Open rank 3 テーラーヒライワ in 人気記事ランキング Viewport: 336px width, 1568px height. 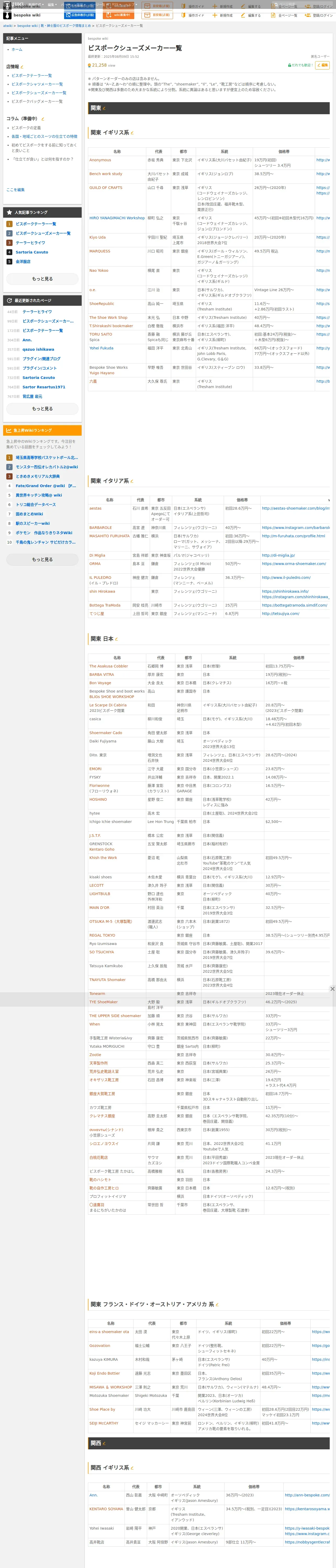click(x=31, y=242)
